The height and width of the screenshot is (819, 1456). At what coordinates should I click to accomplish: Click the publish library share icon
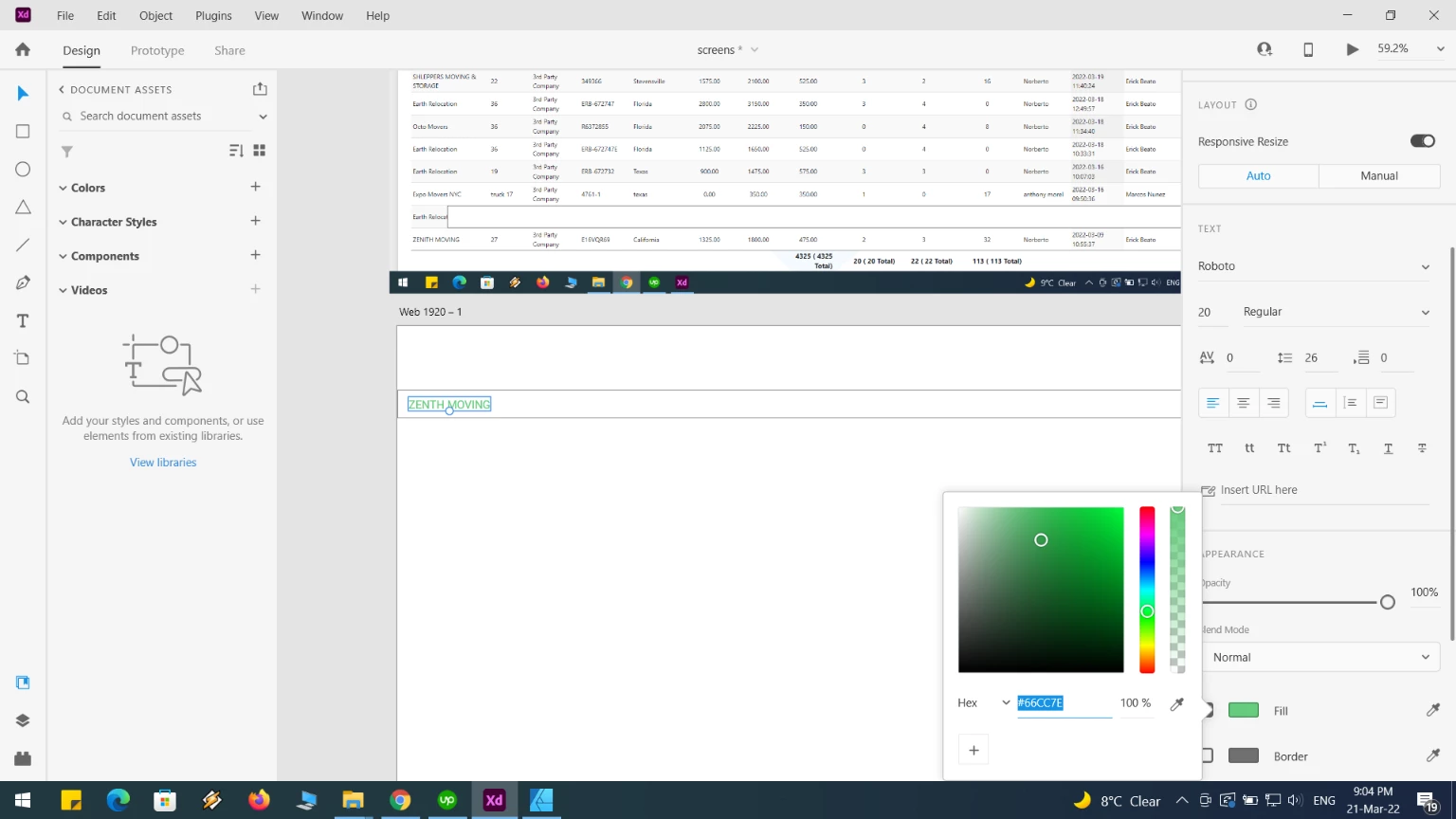click(x=260, y=89)
